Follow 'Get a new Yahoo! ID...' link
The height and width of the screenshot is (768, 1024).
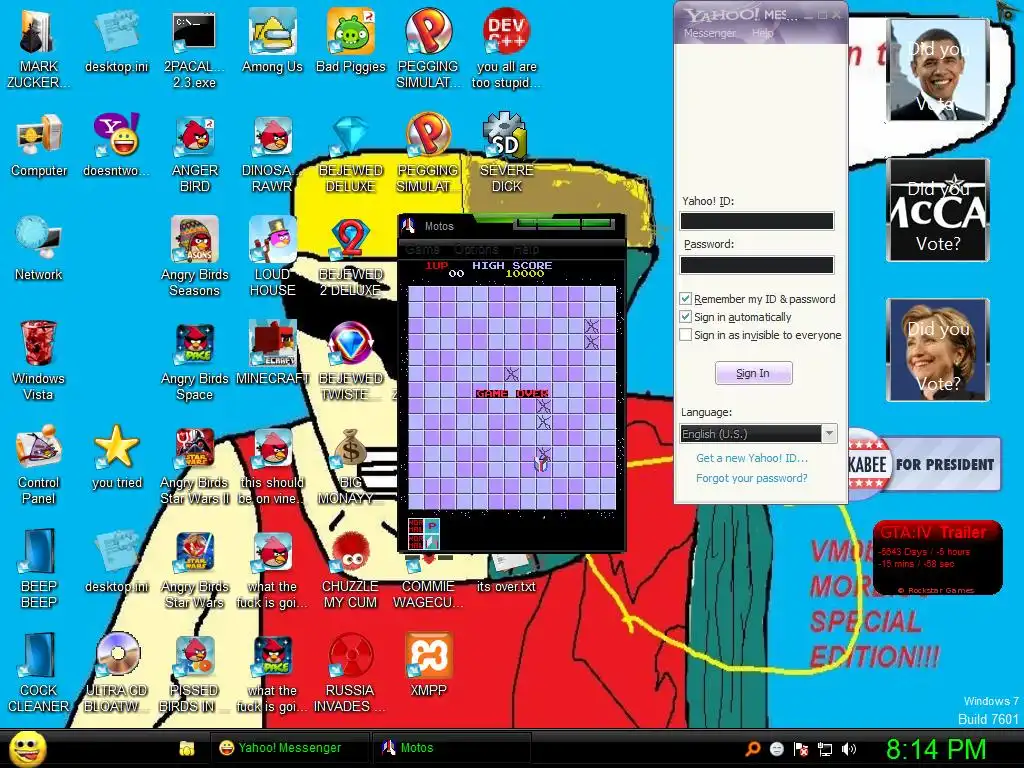click(752, 458)
